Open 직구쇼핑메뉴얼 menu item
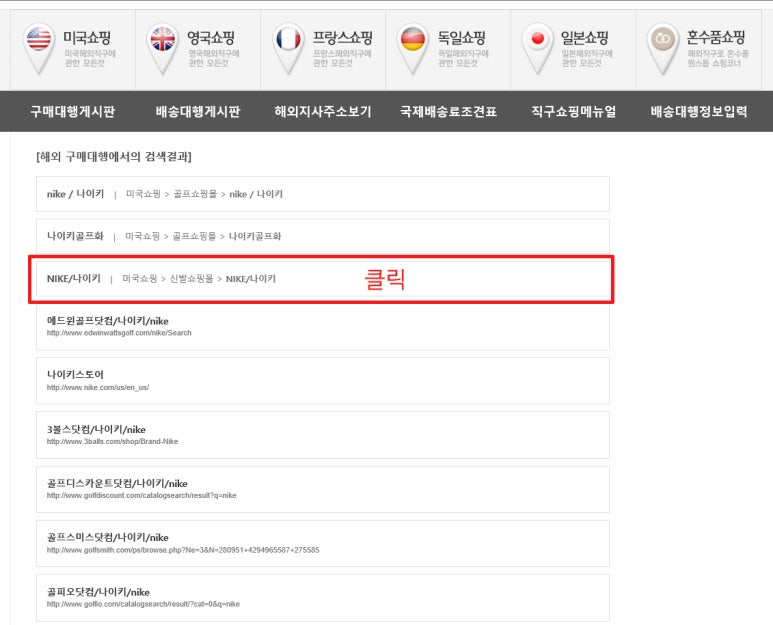Viewport: 773px width, 625px height. coord(573,111)
